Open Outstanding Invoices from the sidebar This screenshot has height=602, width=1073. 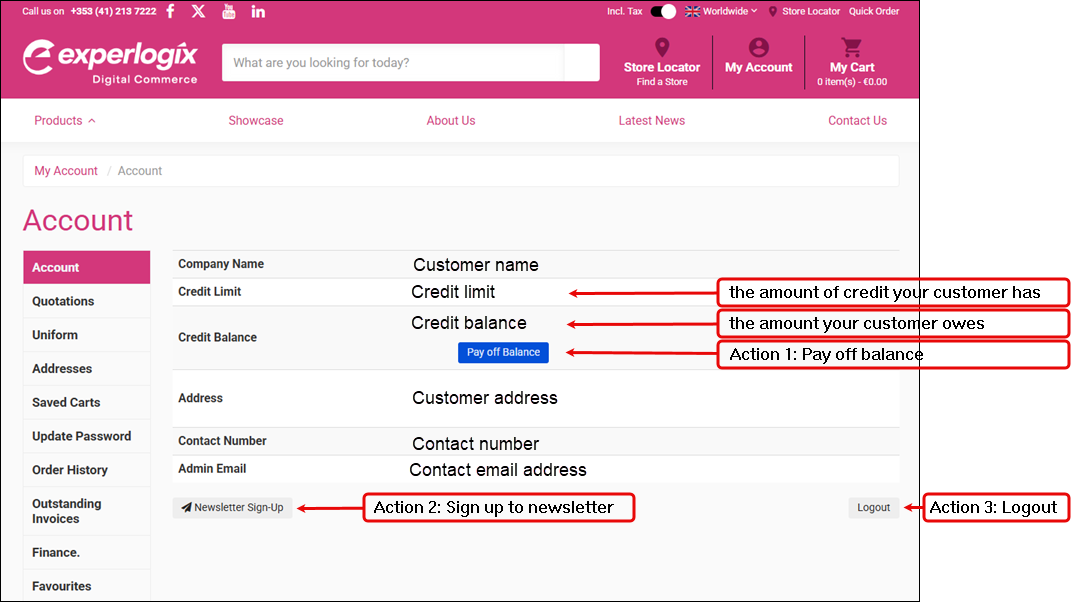[x=67, y=511]
